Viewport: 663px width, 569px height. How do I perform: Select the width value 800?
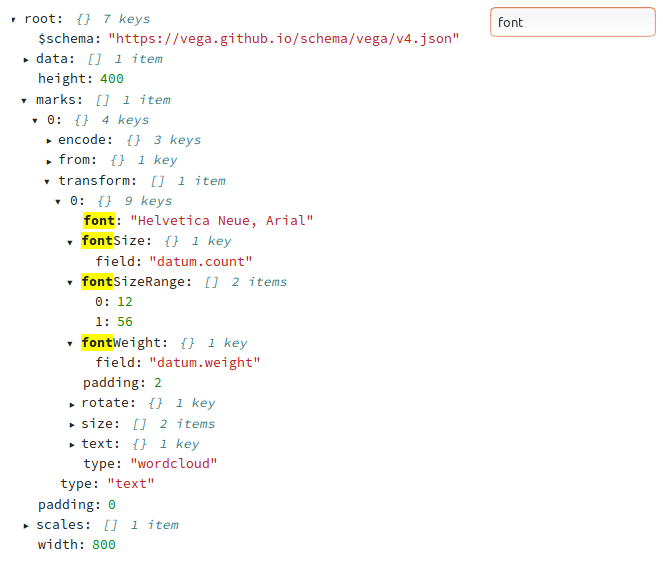[x=103, y=545]
